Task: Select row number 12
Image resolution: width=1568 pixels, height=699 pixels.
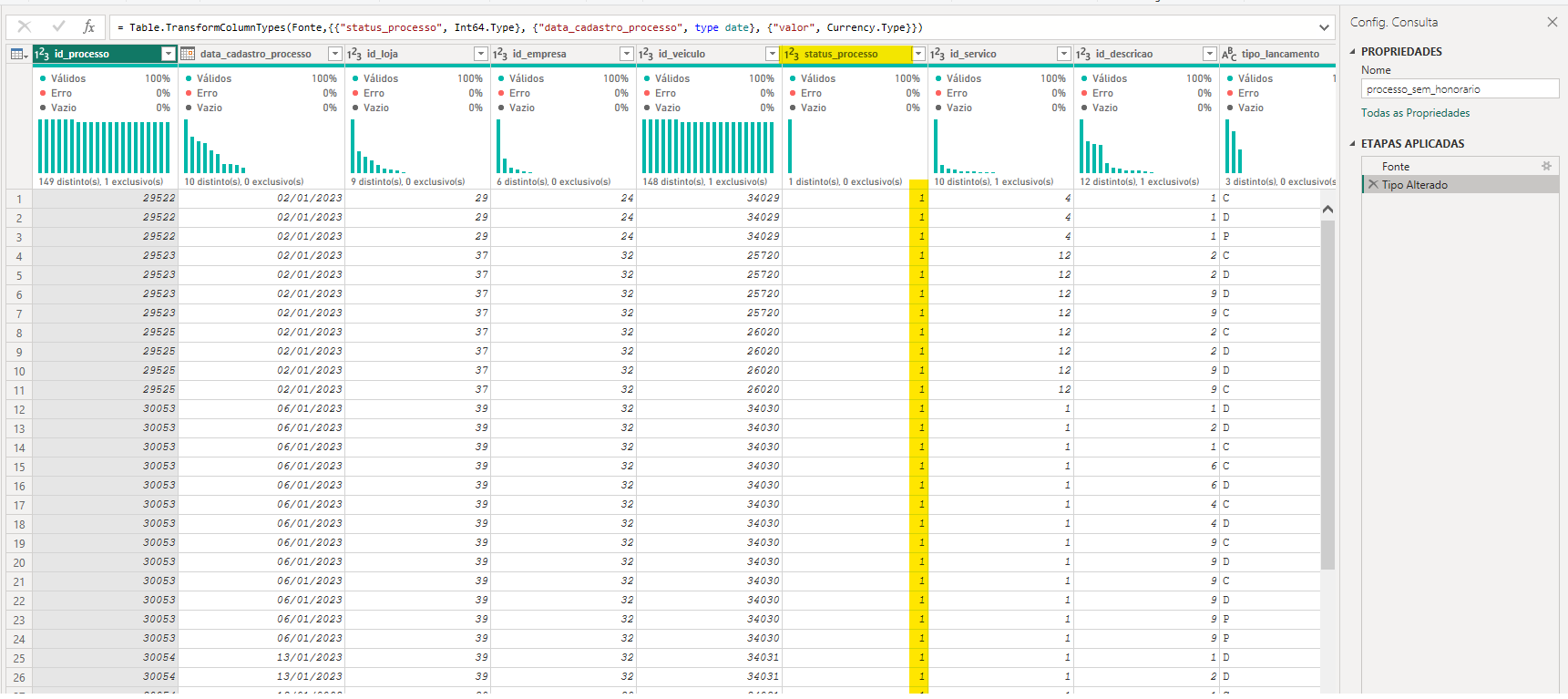Action: coord(18,409)
